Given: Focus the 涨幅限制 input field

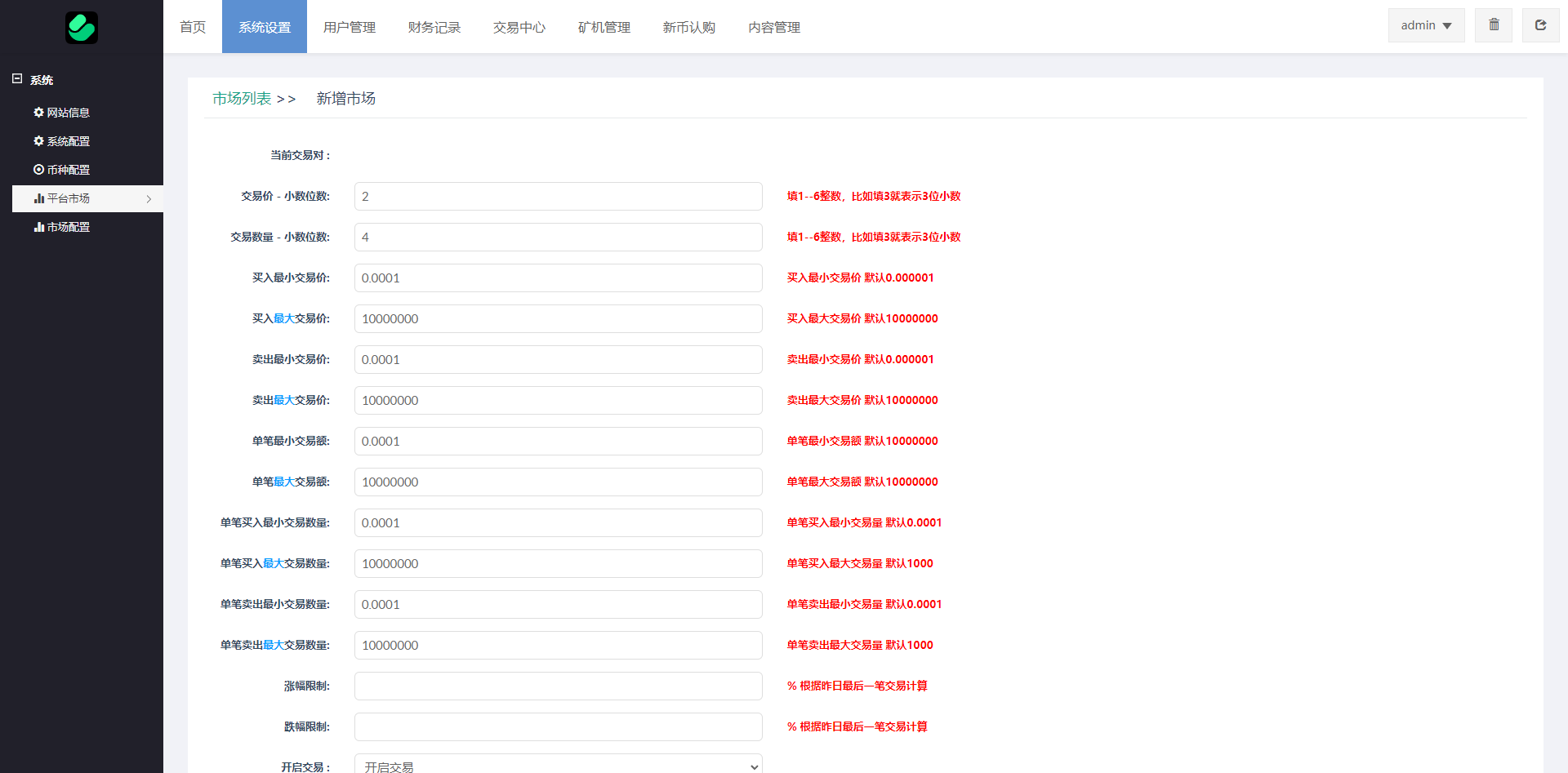Looking at the screenshot, I should click(x=559, y=686).
